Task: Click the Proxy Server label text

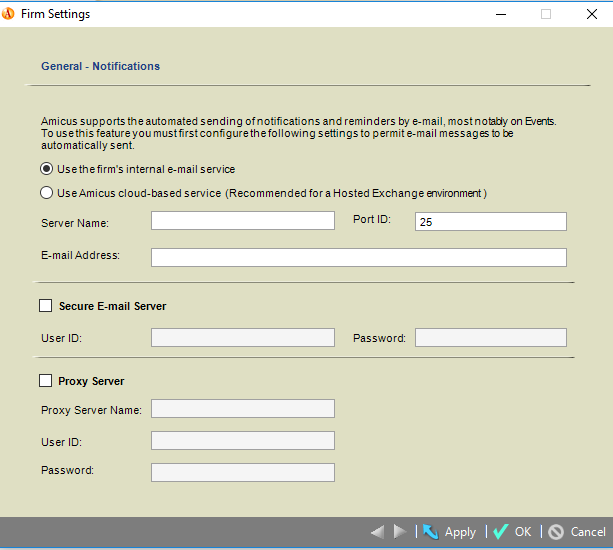Action: tap(91, 381)
